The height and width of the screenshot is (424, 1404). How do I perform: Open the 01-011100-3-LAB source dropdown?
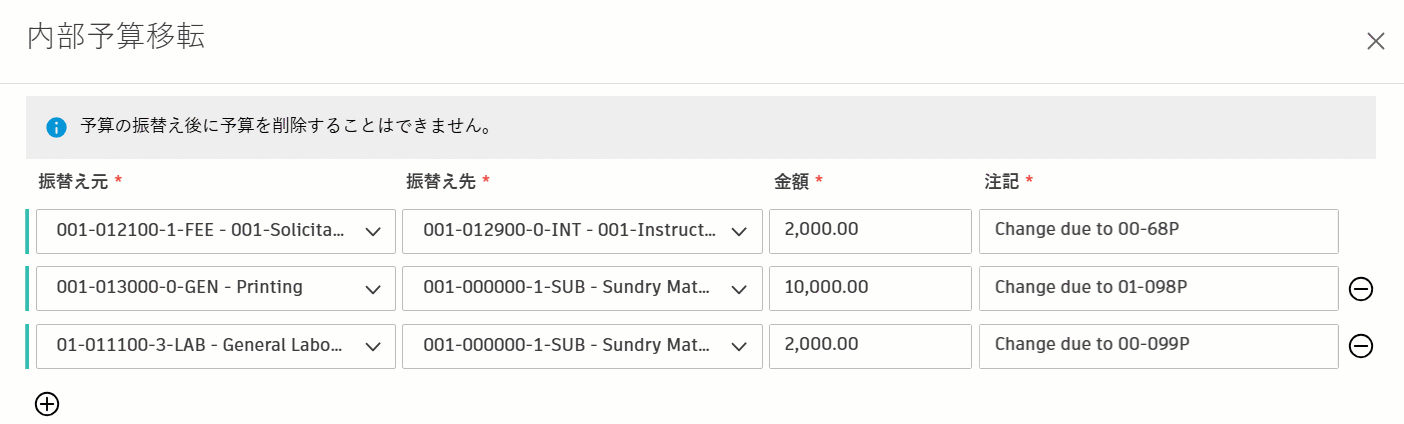216,346
